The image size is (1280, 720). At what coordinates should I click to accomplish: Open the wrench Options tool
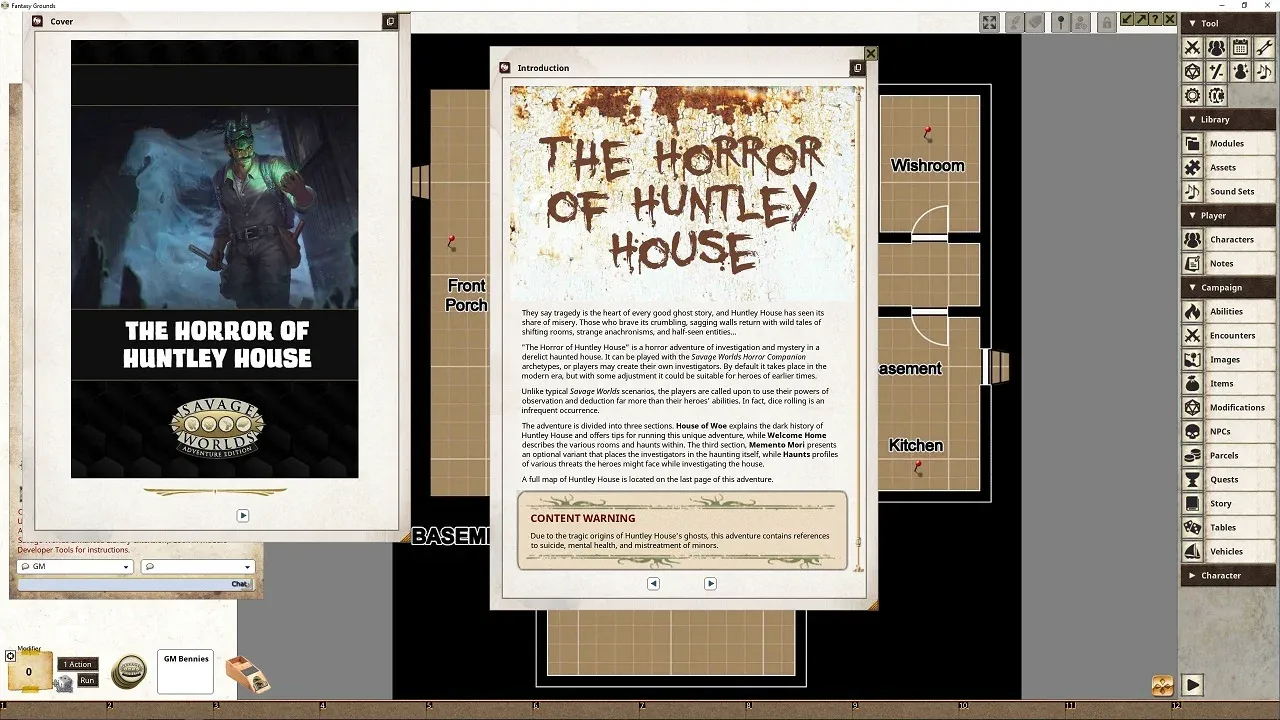[x=1264, y=47]
